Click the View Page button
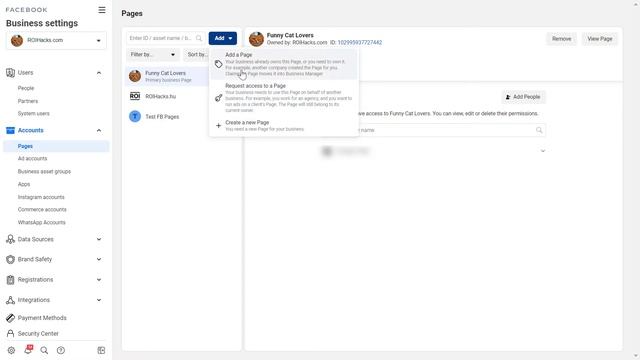The image size is (640, 360). tap(600, 39)
